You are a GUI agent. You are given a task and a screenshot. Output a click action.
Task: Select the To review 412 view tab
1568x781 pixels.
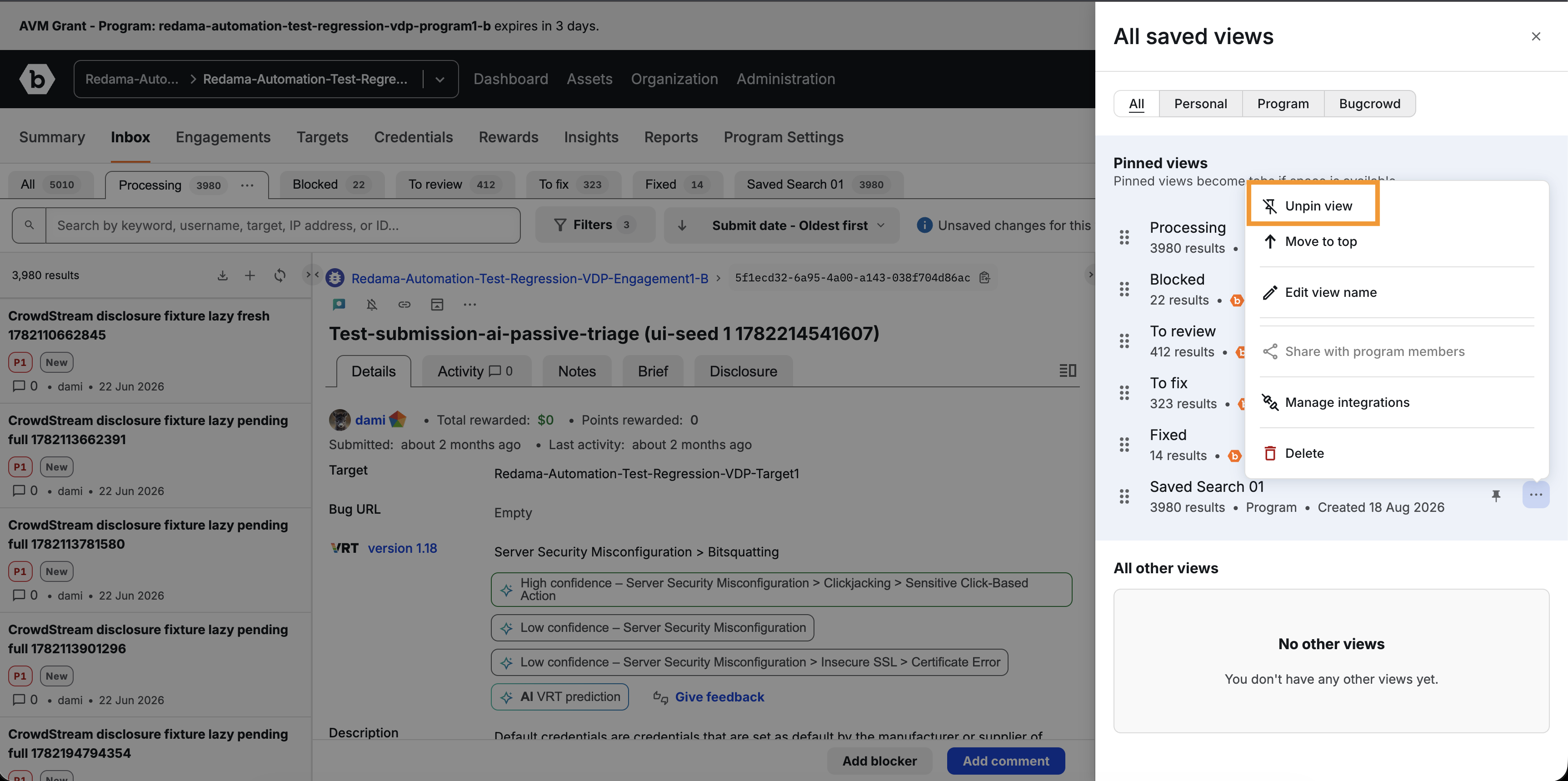coord(454,185)
